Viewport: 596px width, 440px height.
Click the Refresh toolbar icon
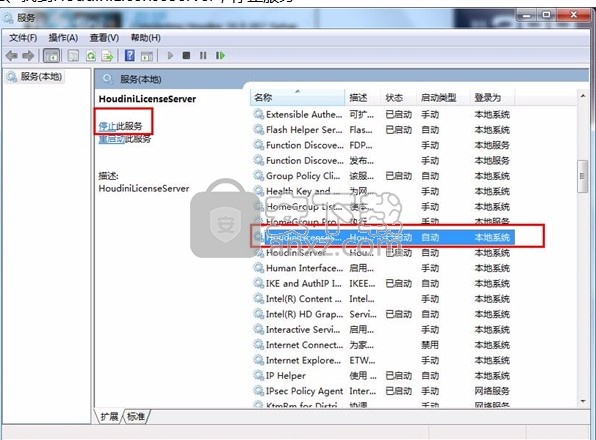point(91,56)
